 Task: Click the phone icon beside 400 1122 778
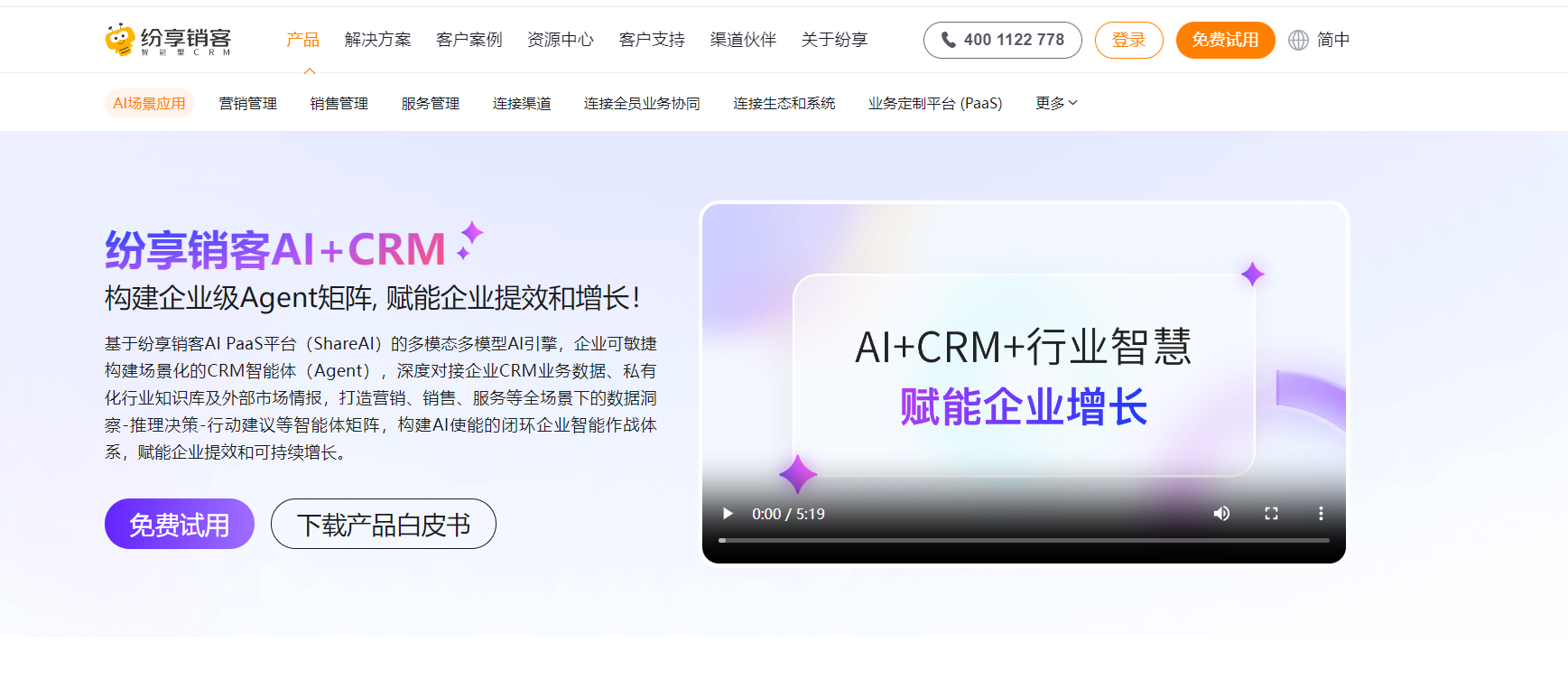tap(948, 40)
